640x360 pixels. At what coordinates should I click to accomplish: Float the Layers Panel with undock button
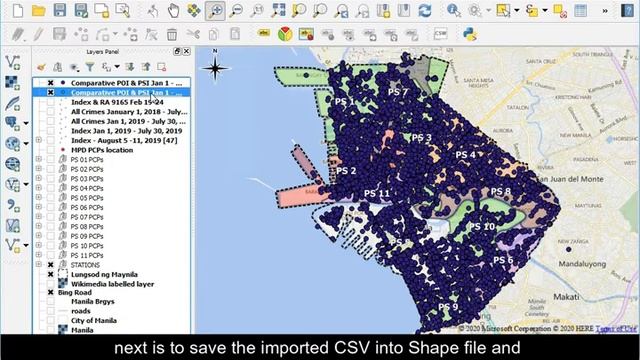tap(177, 51)
